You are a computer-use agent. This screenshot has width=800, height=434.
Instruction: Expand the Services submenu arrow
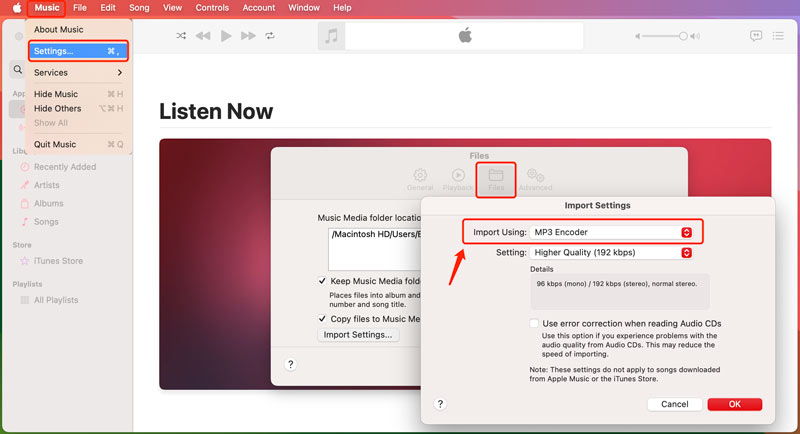(x=119, y=73)
